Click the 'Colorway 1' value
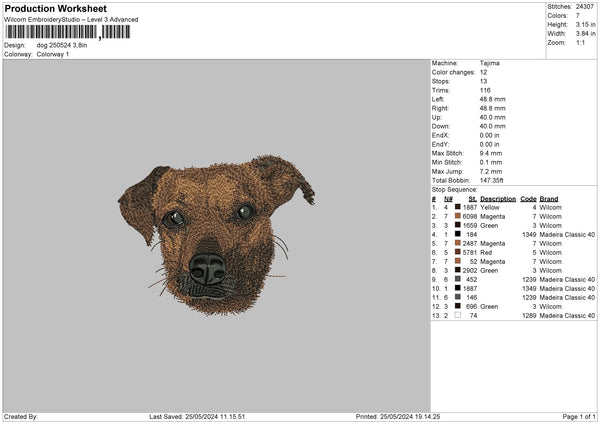Viewport: 600px width, 424px height. click(52, 54)
